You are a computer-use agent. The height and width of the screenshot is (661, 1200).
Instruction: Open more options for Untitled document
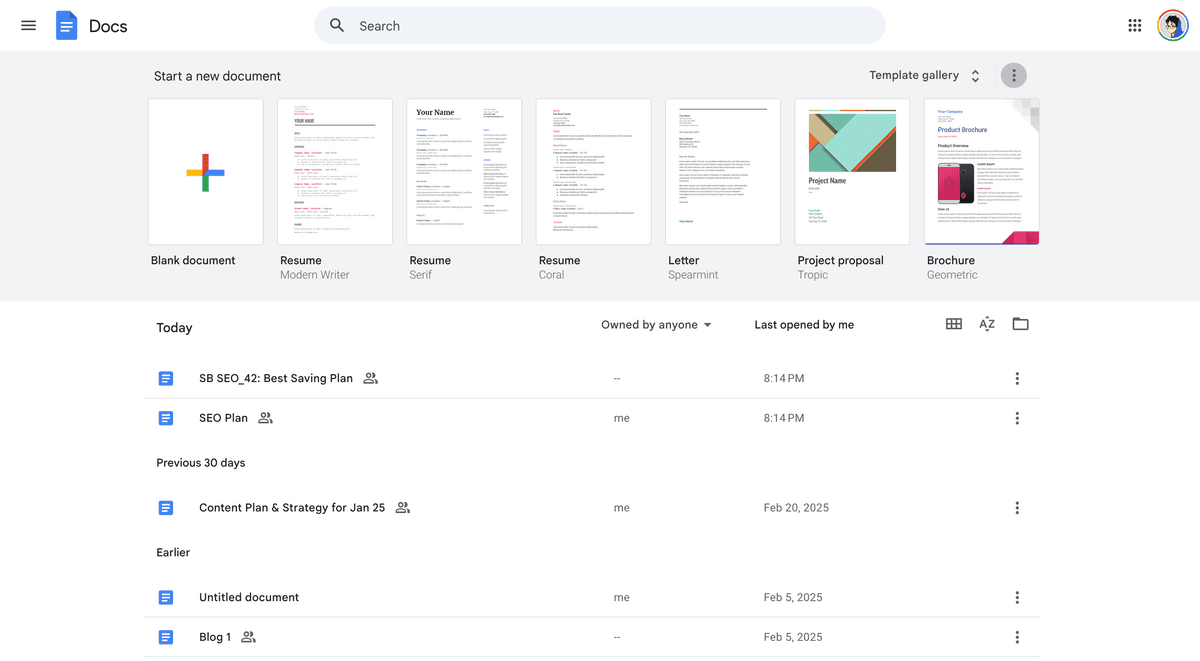(1017, 597)
